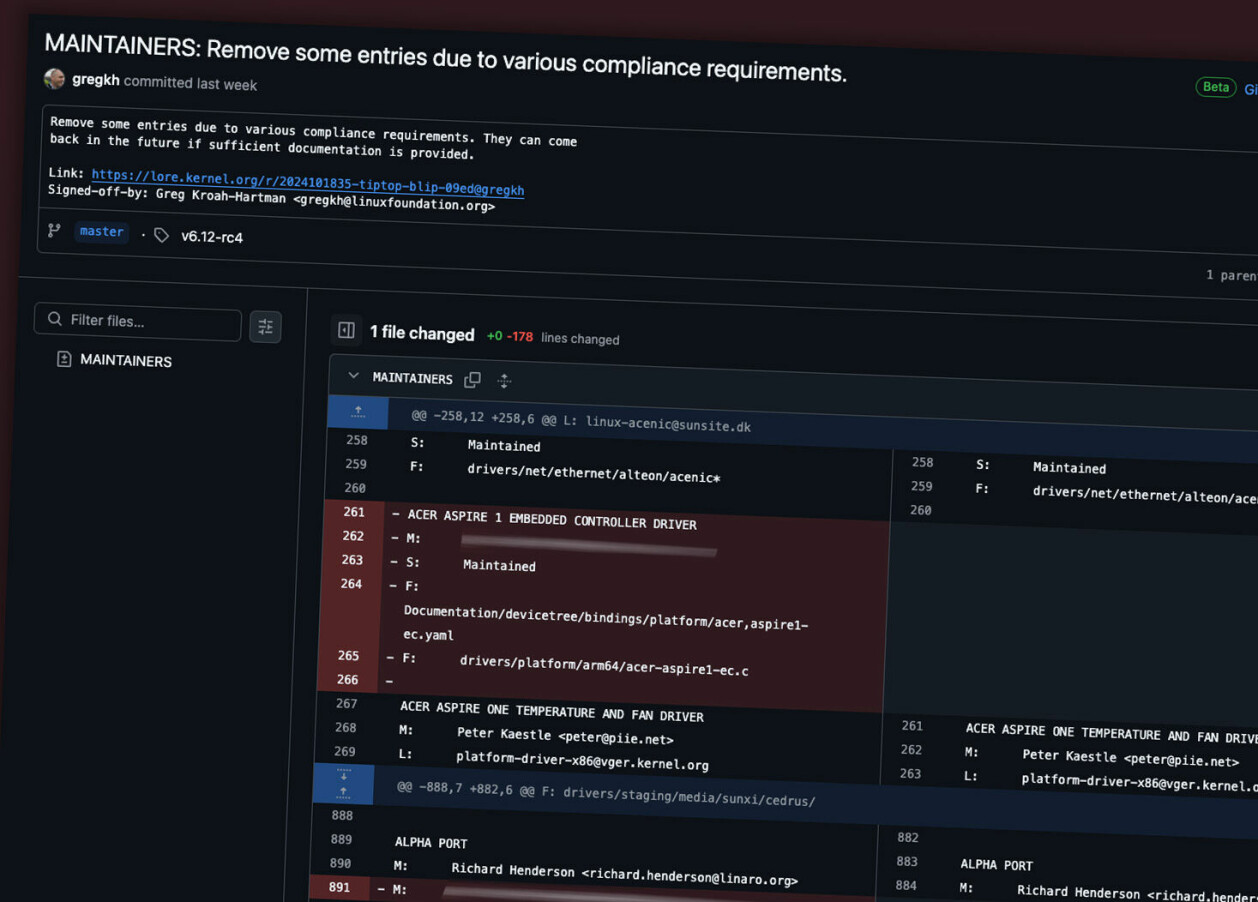Click the green Beta badge

pyautogui.click(x=1216, y=87)
